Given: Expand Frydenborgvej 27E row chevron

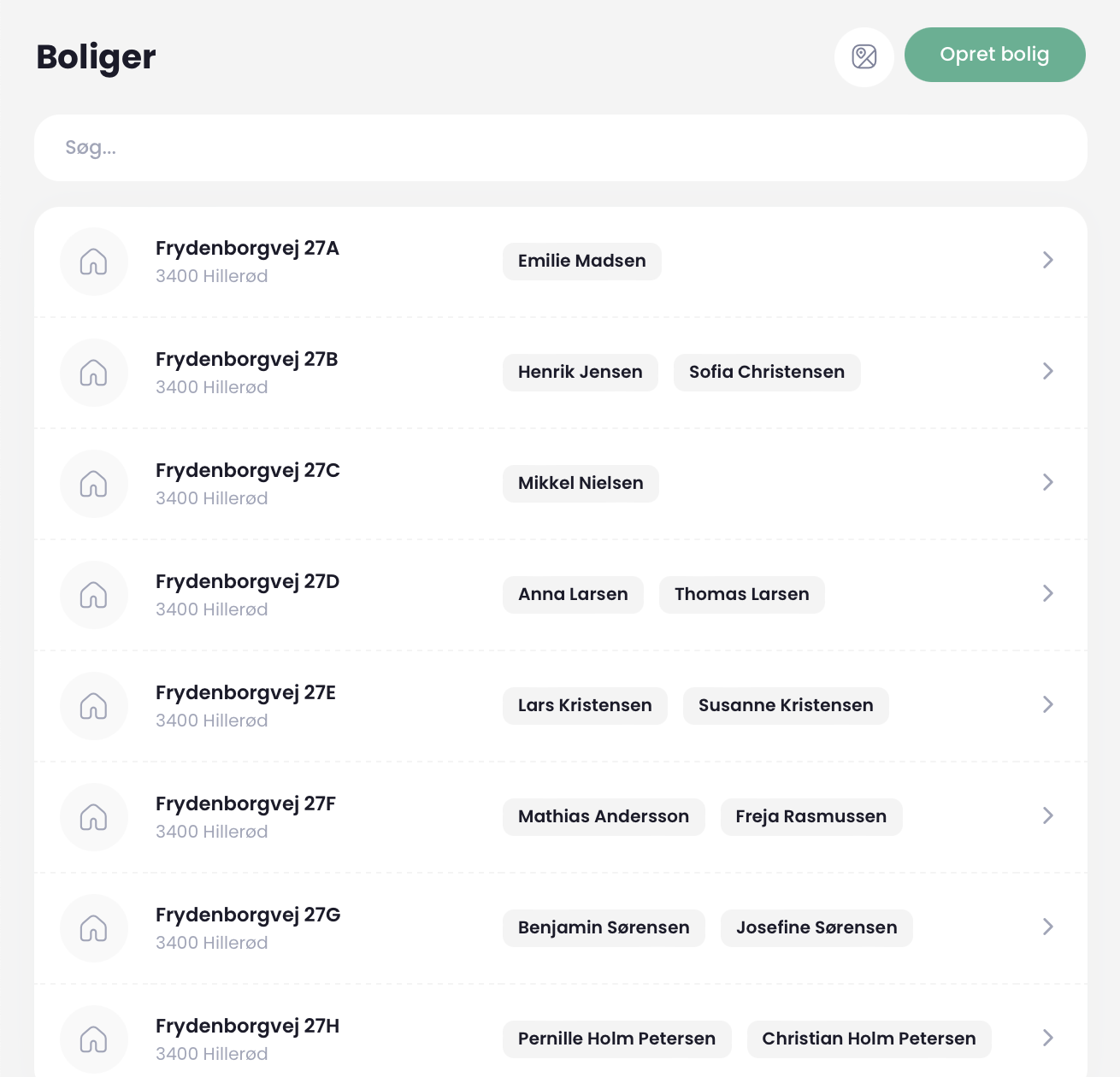Looking at the screenshot, I should pos(1048,704).
